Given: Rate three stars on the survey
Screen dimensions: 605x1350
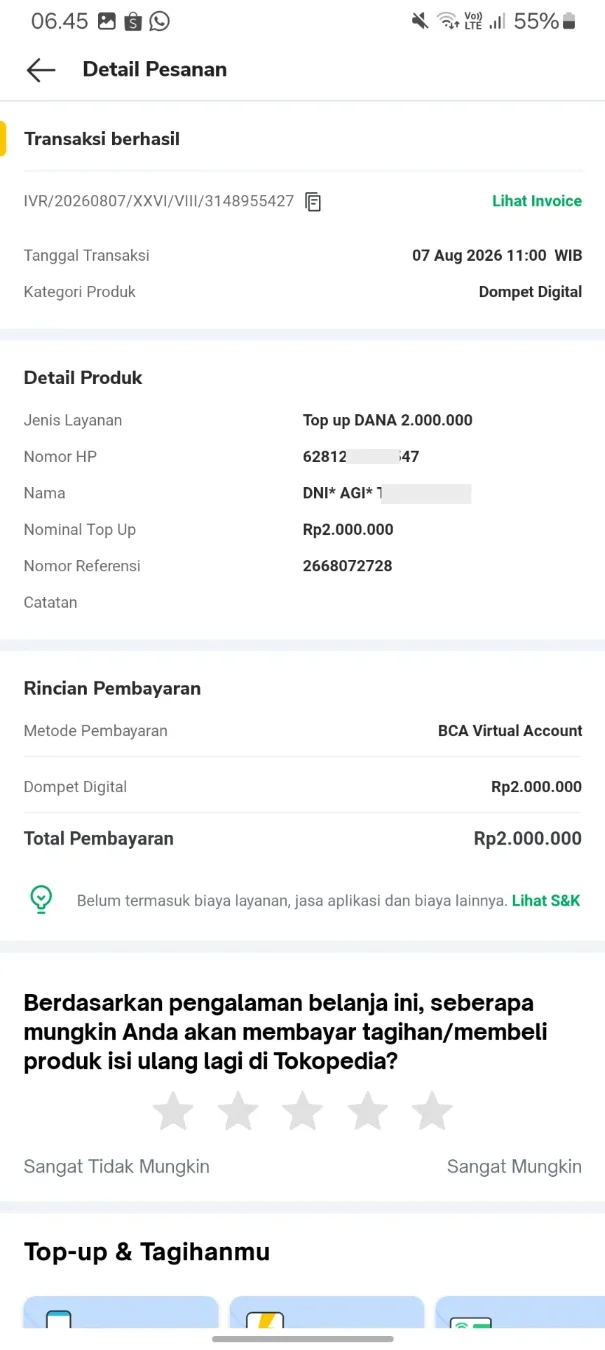Looking at the screenshot, I should coord(303,1111).
